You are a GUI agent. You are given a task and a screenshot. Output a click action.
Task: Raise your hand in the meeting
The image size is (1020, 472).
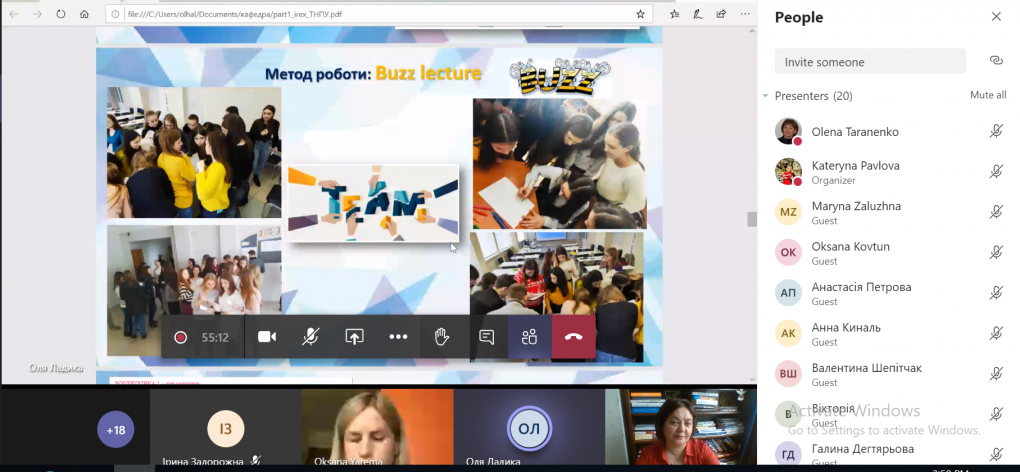(441, 337)
